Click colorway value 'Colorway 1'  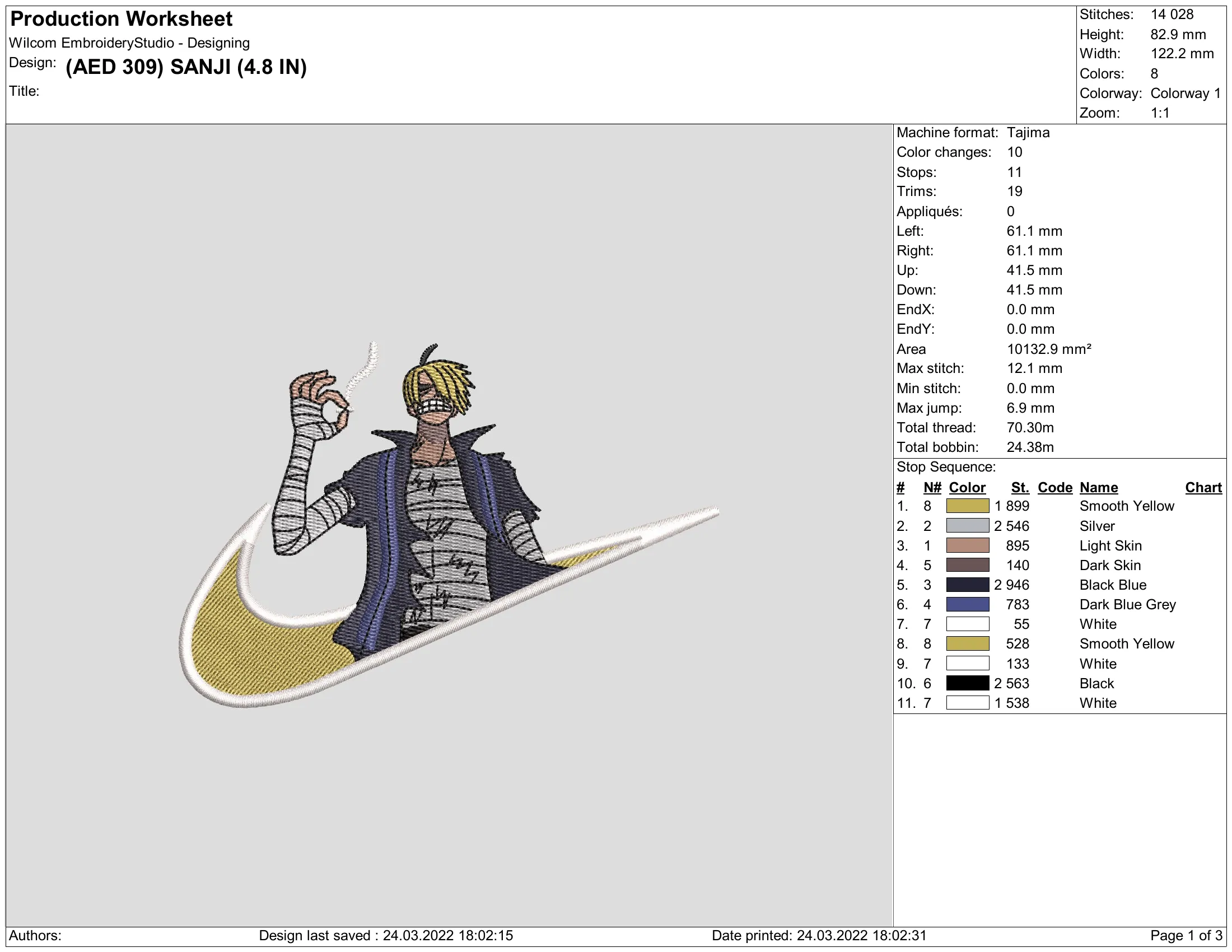[1186, 94]
